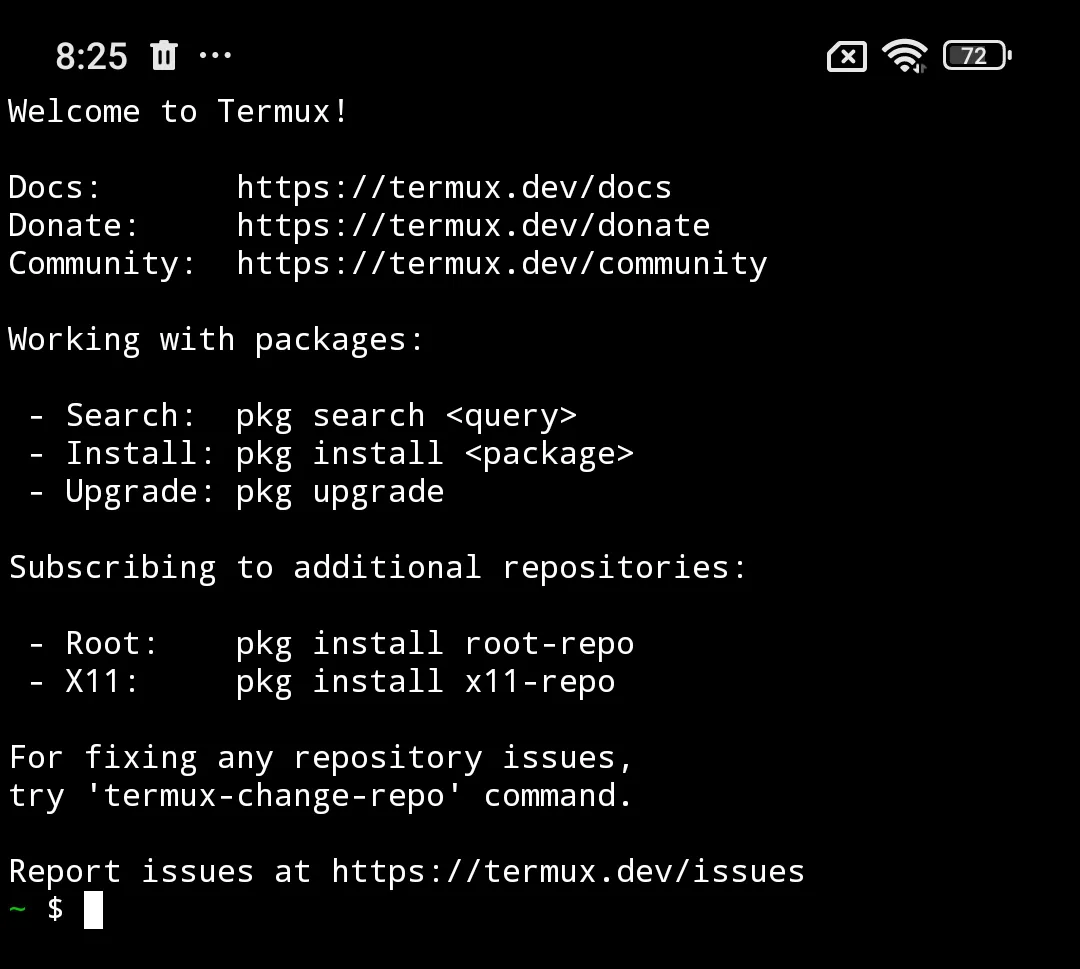The height and width of the screenshot is (969, 1080).
Task: Click the 'pkg install root-repo' command
Action: click(435, 643)
